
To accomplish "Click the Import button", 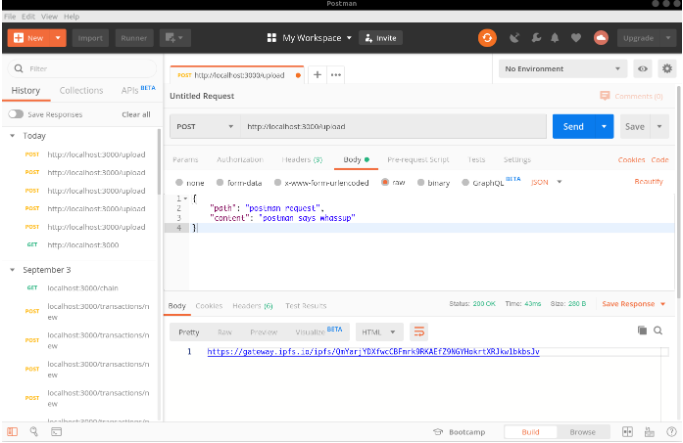I will 90,38.
